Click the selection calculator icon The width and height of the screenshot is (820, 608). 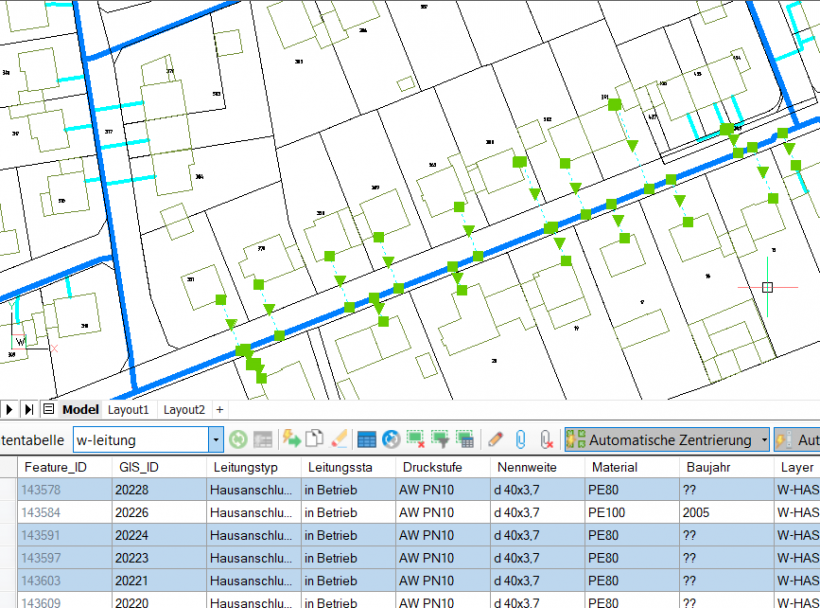point(466,439)
